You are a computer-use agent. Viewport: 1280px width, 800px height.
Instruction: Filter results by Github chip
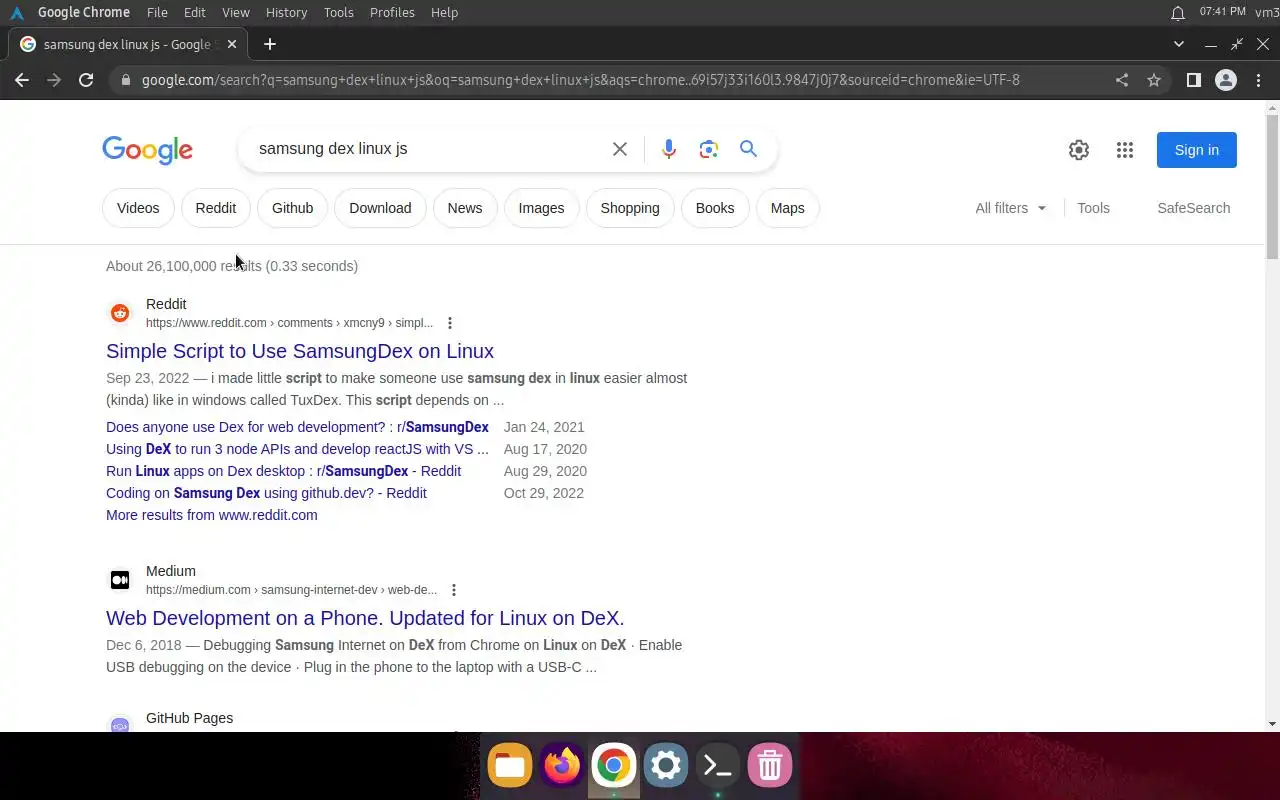click(x=293, y=208)
